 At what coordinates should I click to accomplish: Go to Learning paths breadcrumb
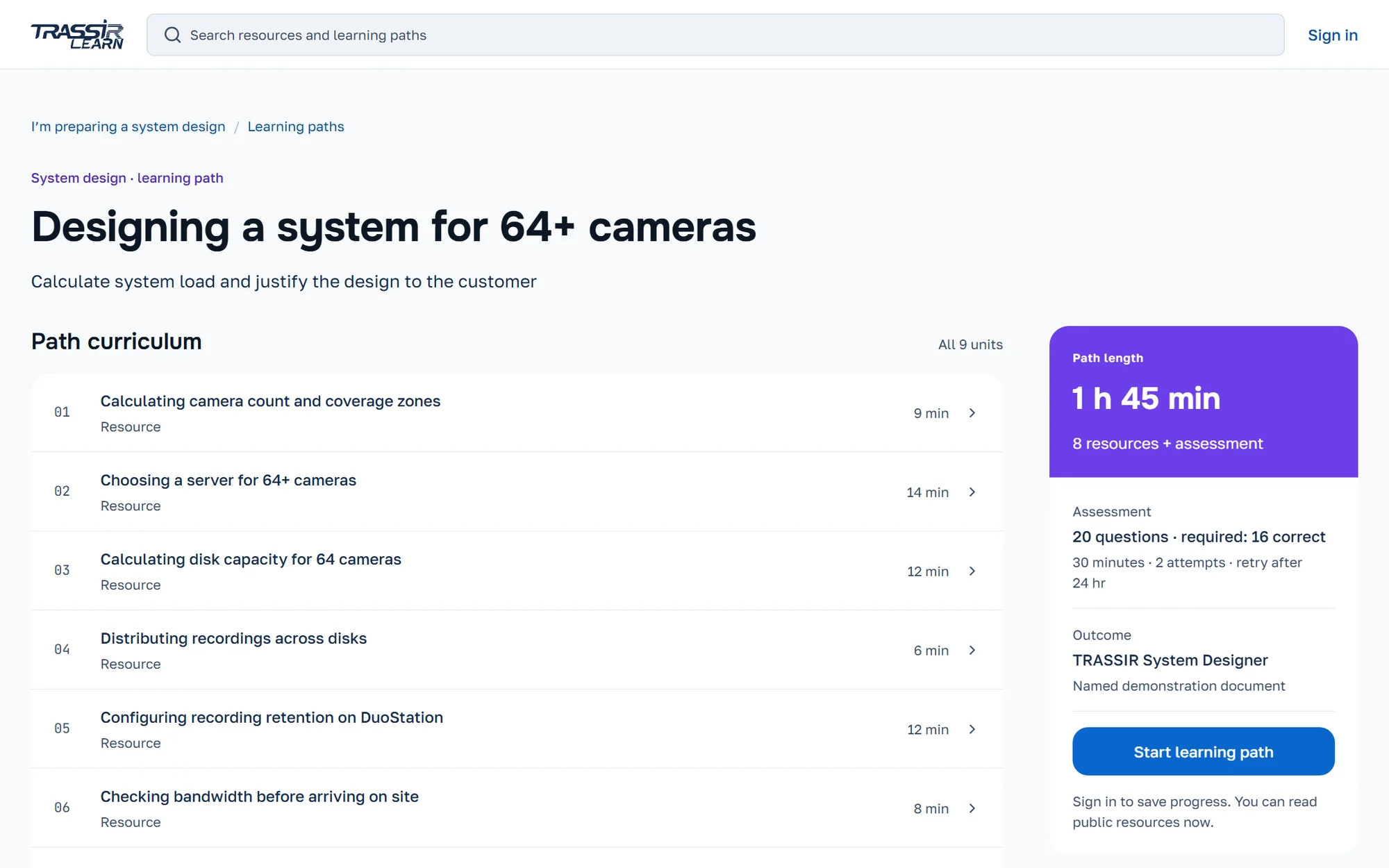[x=296, y=127]
